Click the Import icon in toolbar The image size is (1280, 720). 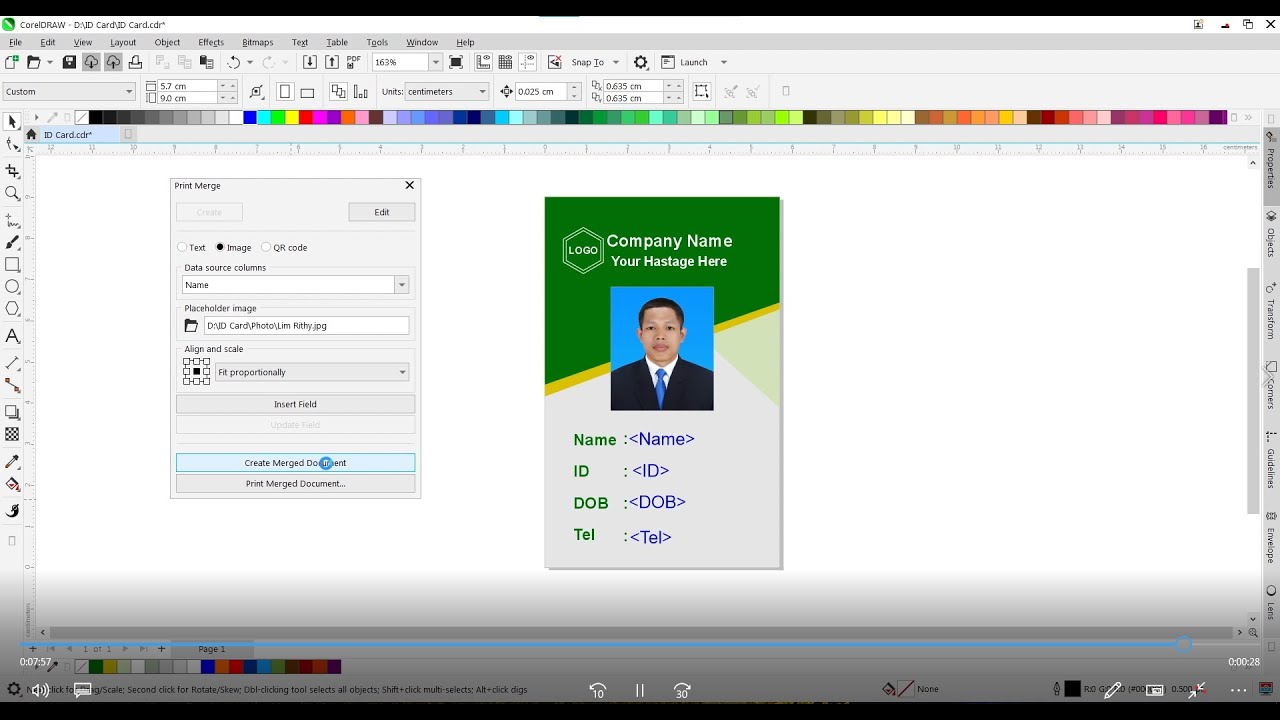coord(310,62)
